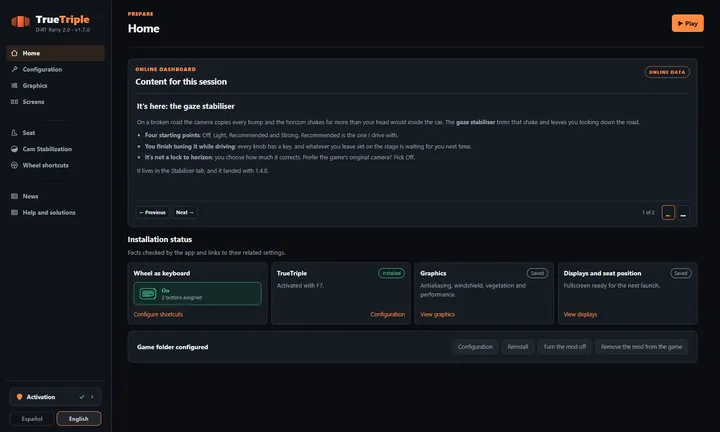The image size is (720, 432).
Task: Open Cam Stabilization settings
Action: pos(56,149)
